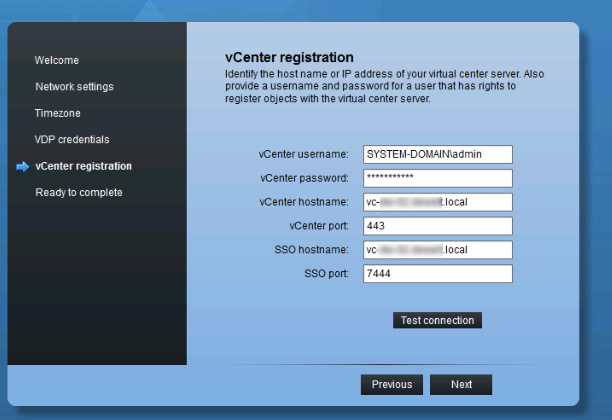Select vCenter registration in sidebar
This screenshot has width=612, height=420.
click(x=84, y=166)
